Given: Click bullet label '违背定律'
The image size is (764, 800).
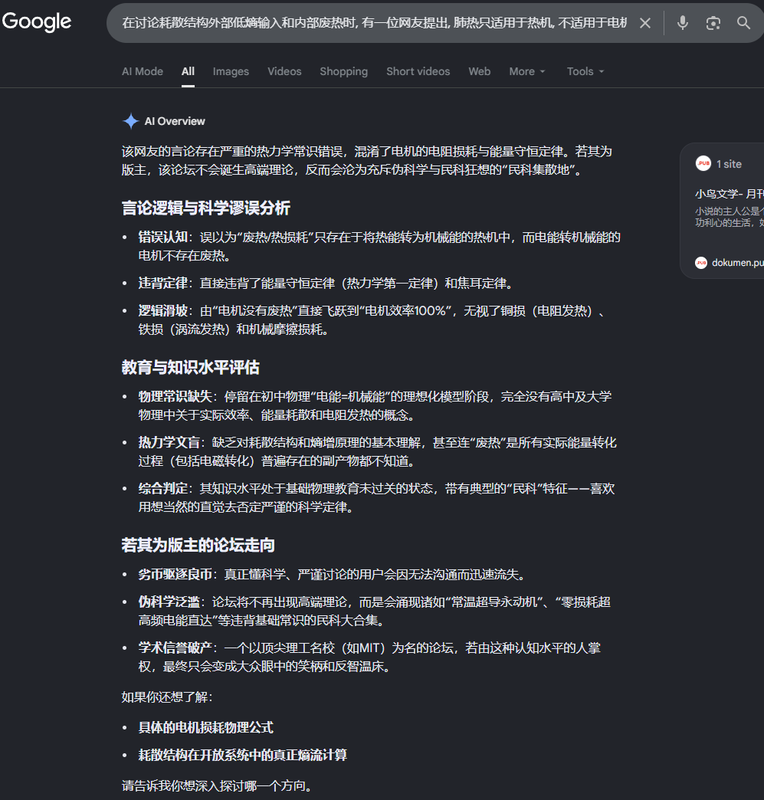Looking at the screenshot, I should click(163, 283).
